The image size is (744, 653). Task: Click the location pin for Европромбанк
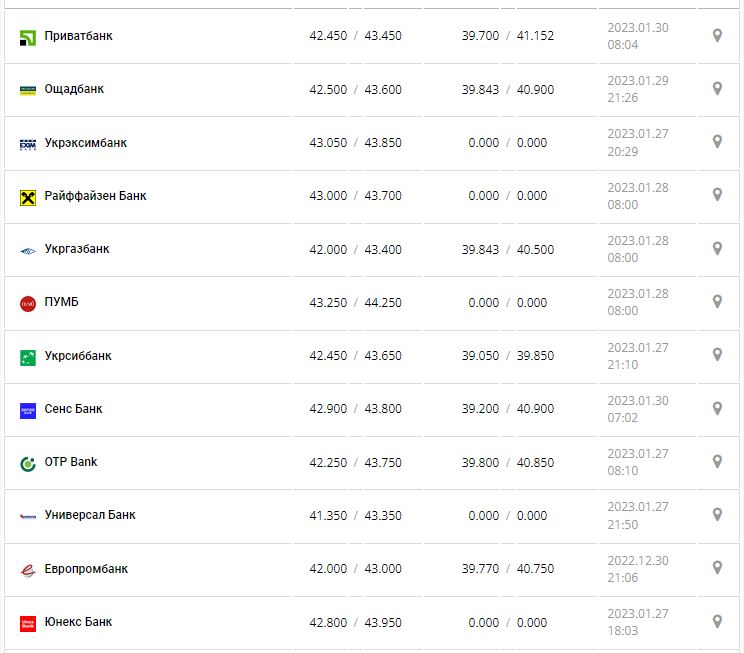click(x=717, y=568)
